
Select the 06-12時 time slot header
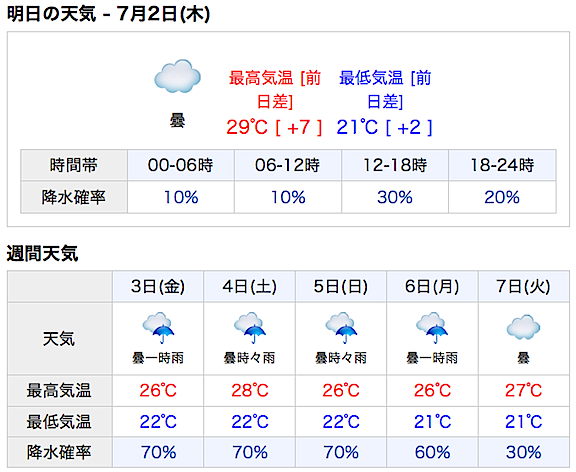[288, 165]
